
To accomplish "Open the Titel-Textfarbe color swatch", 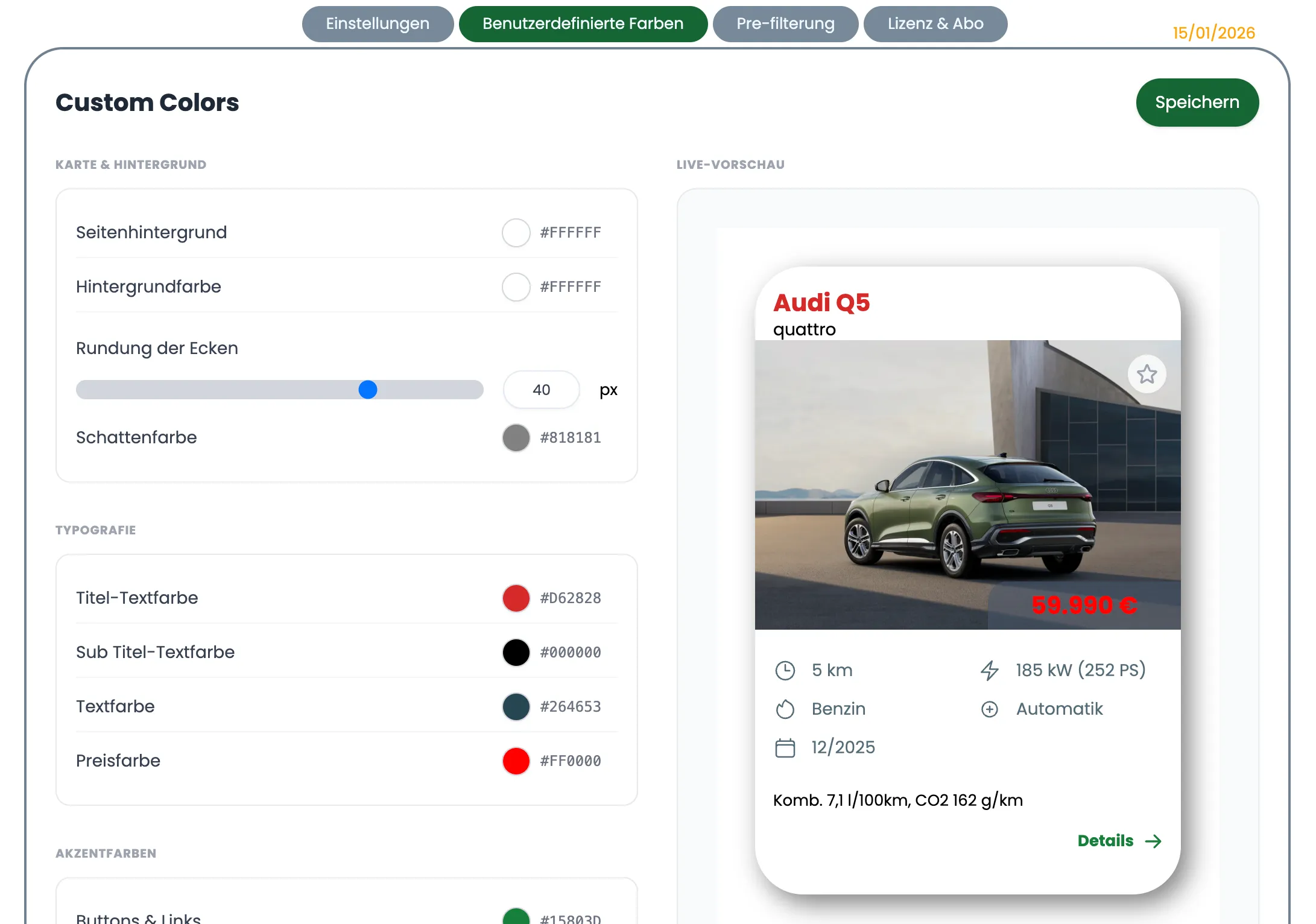I will 516,598.
